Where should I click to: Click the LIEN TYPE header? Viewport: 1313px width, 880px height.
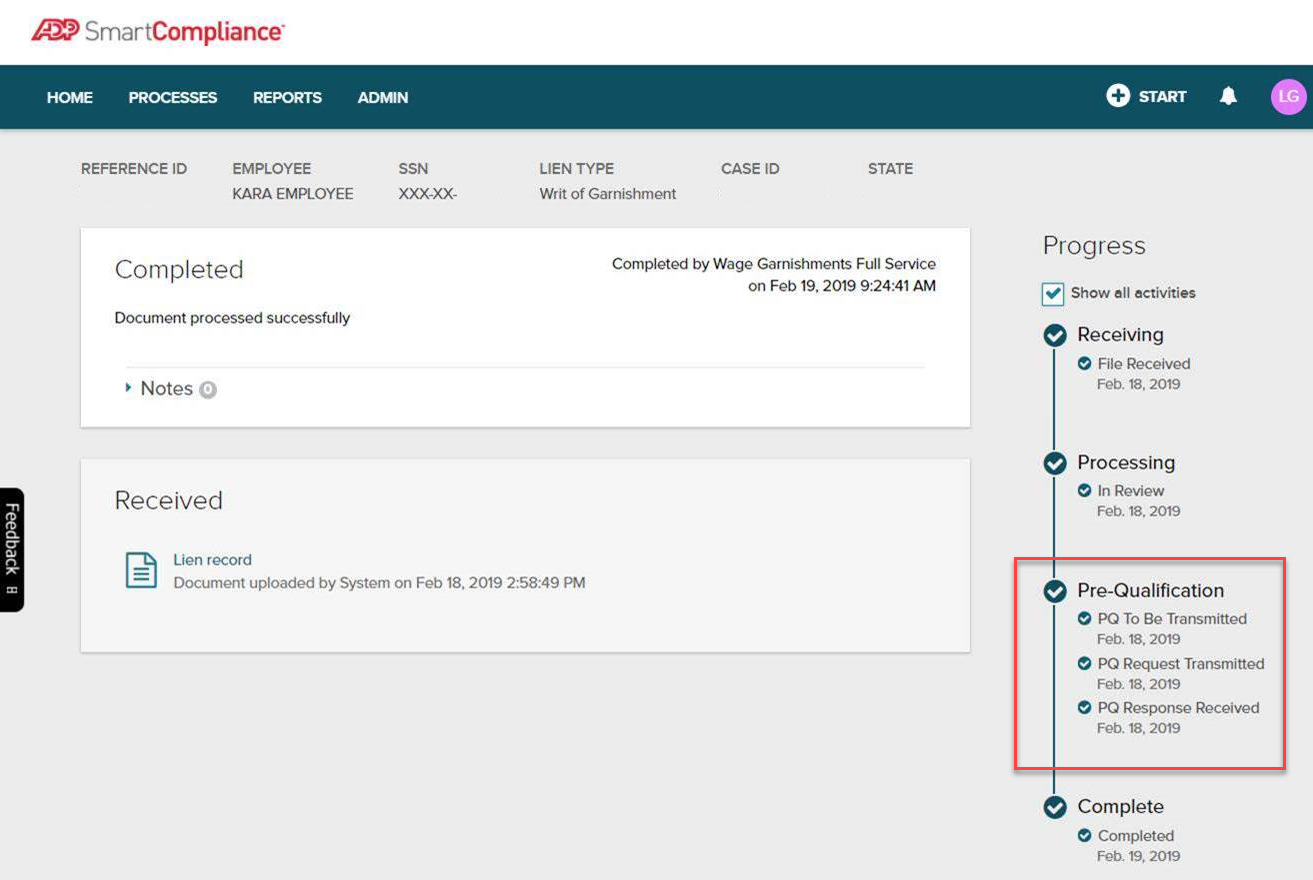click(577, 169)
